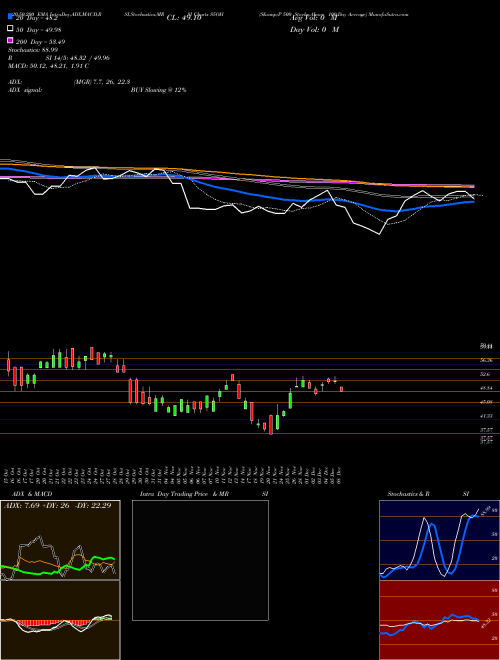The width and height of the screenshot is (500, 660).
Task: Open the blue Stochastics chart panel
Action: click(439, 540)
